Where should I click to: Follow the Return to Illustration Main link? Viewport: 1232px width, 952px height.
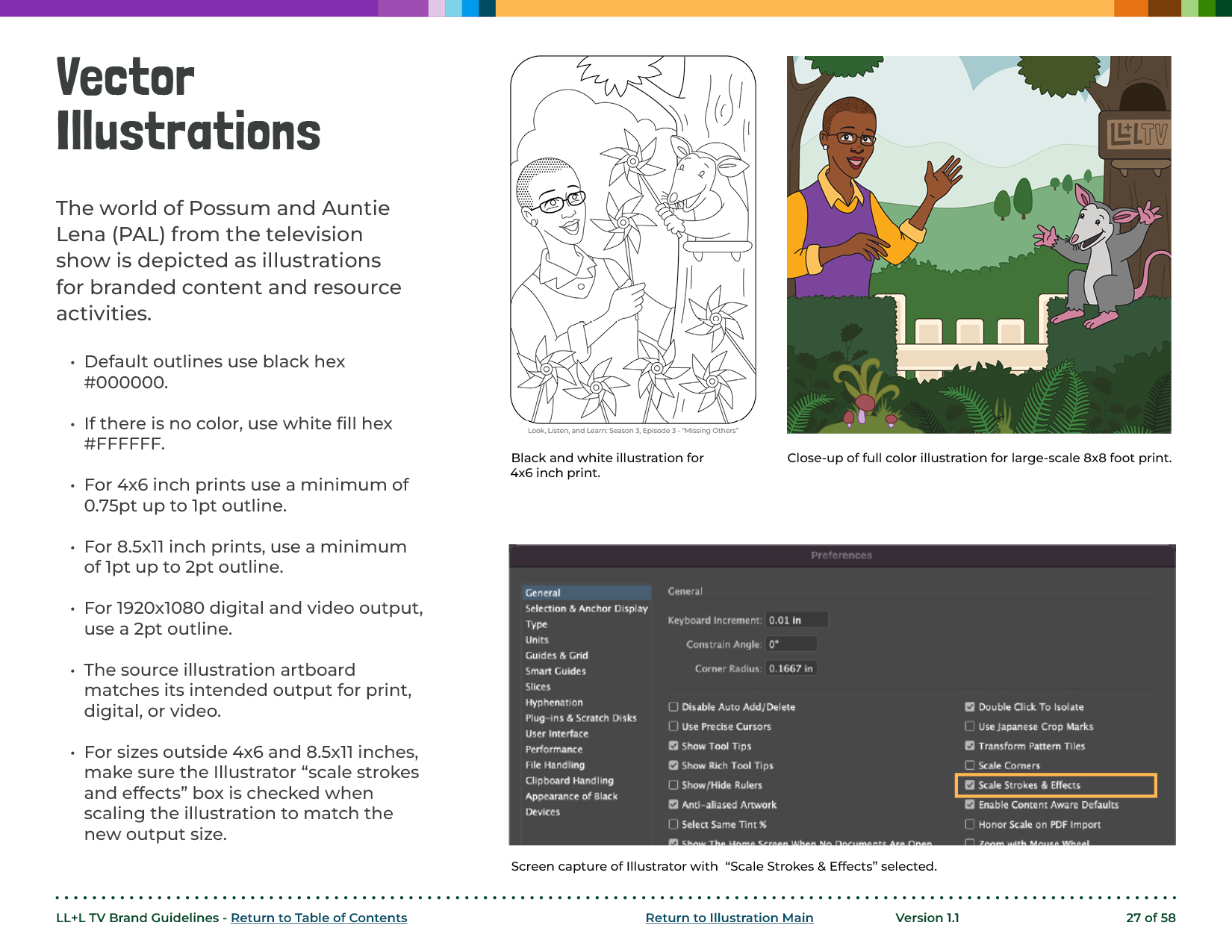point(729,918)
